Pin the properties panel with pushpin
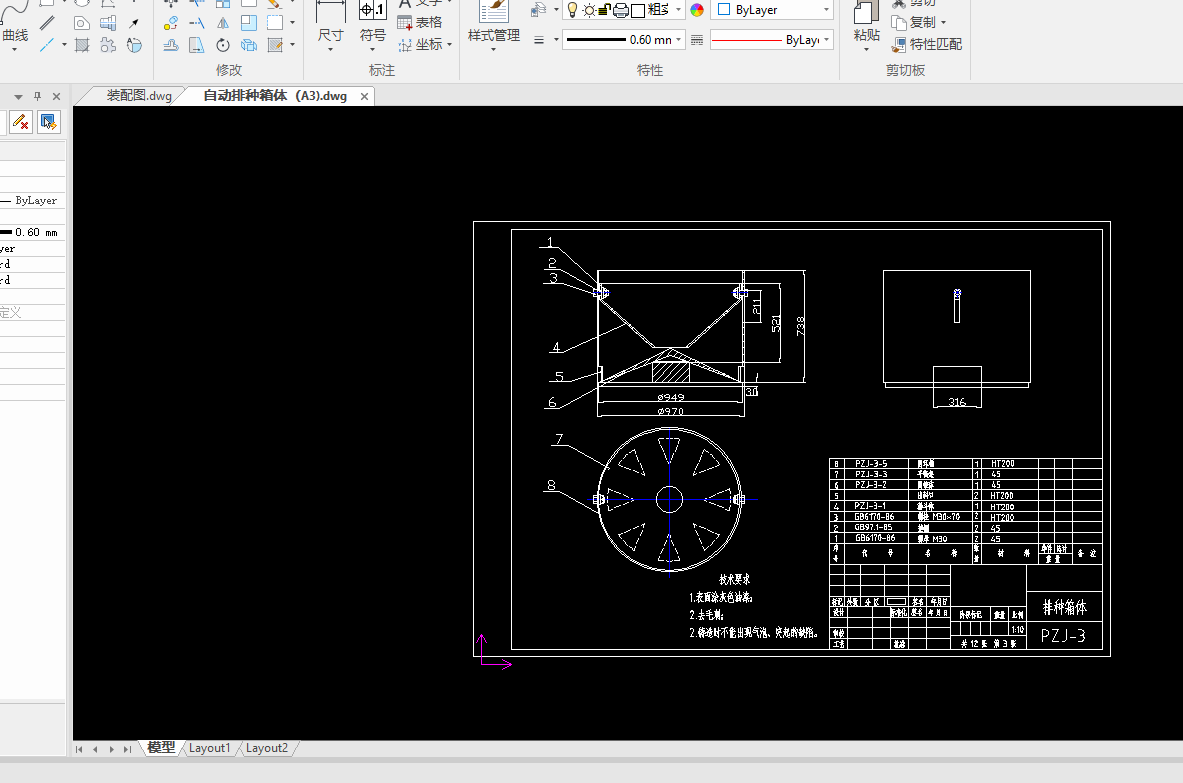Image resolution: width=1183 pixels, height=783 pixels. [x=37, y=96]
